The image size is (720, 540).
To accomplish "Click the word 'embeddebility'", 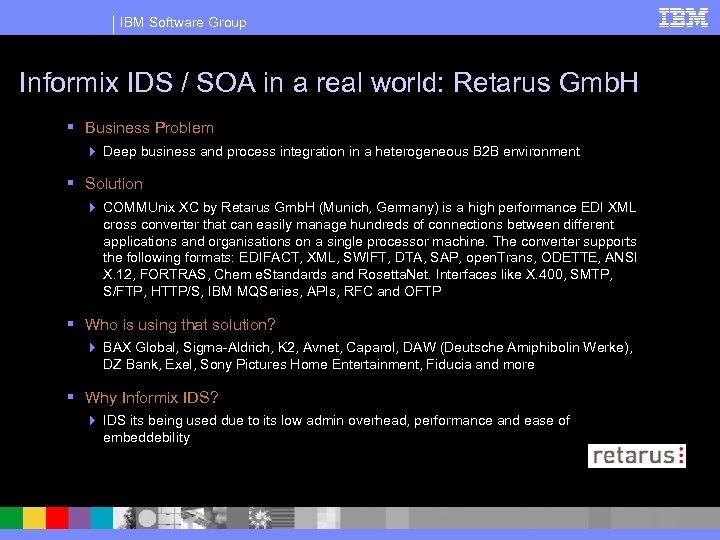I will tap(146, 438).
